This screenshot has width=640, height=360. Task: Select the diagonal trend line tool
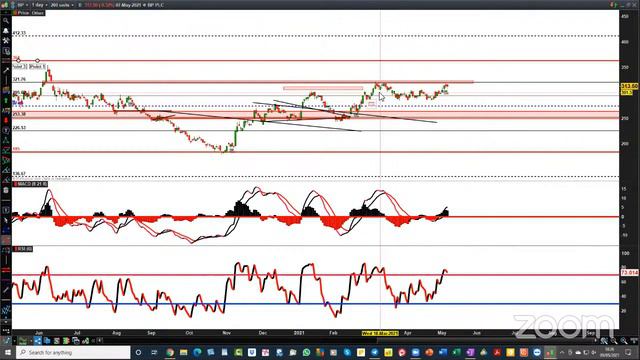(x=6, y=290)
